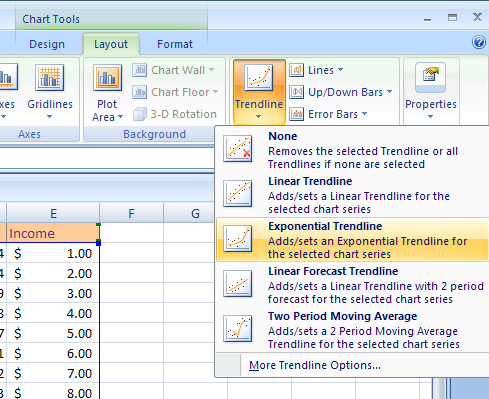
Task: Click the Error Bars icon
Action: tap(296, 114)
